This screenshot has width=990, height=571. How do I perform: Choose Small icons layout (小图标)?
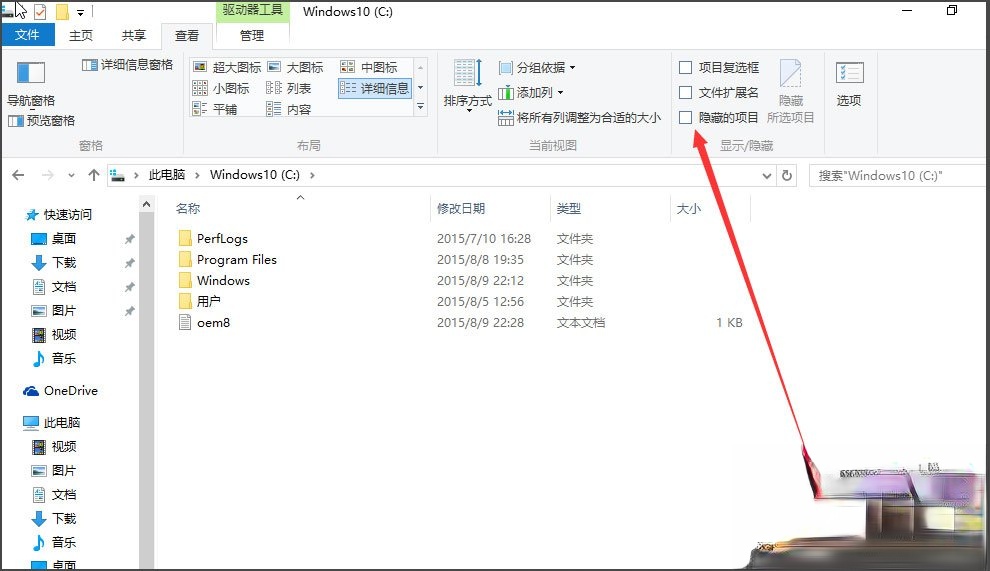coord(221,88)
